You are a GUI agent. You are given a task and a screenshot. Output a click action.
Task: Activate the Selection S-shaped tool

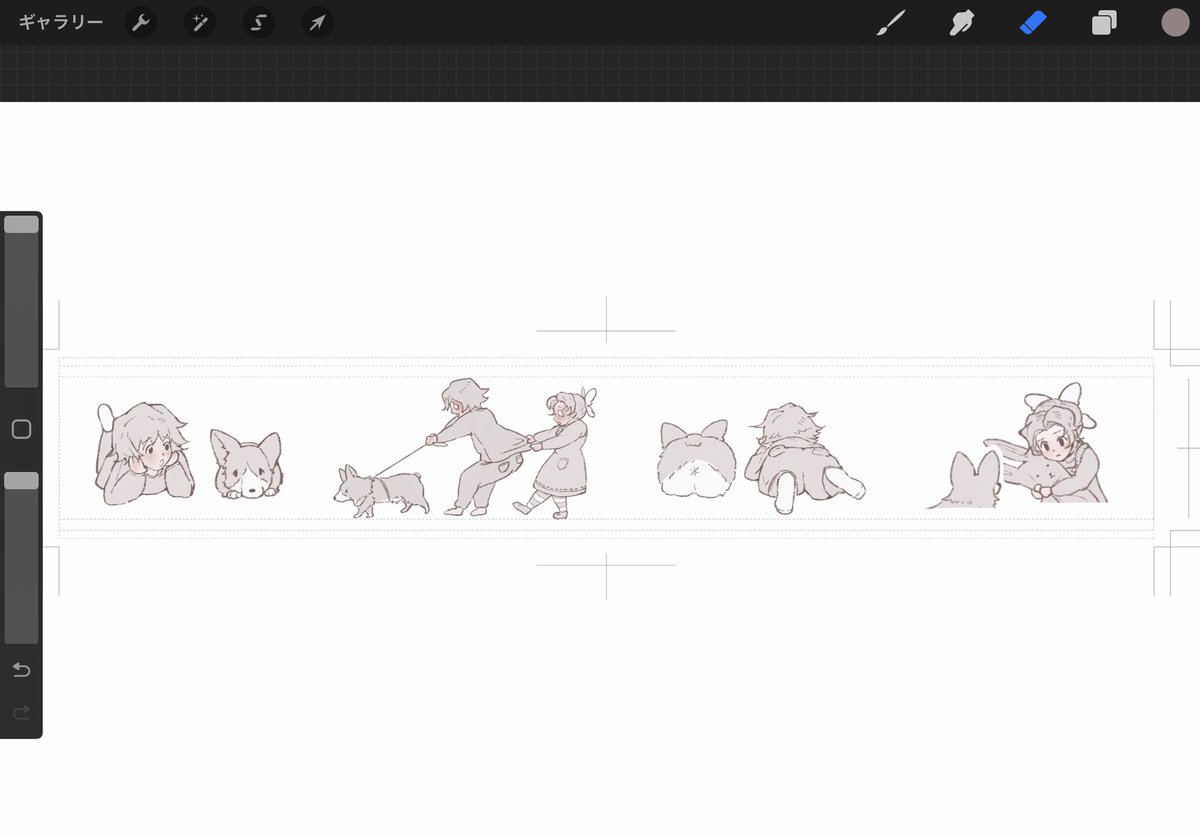(259, 22)
